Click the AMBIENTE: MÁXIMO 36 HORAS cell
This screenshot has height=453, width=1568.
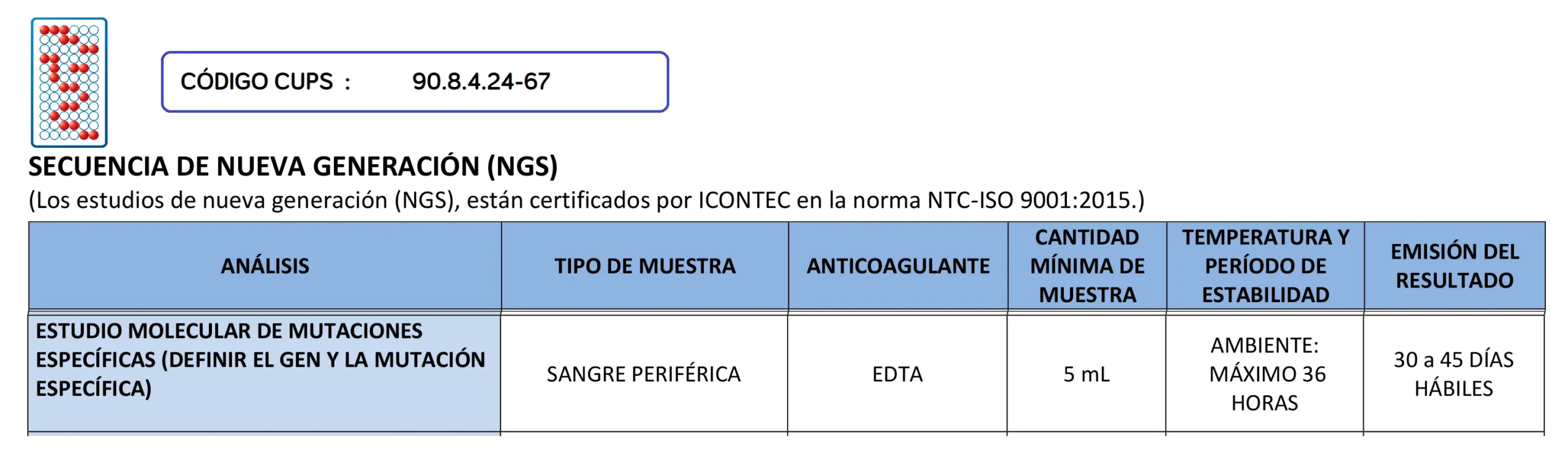point(1265,374)
